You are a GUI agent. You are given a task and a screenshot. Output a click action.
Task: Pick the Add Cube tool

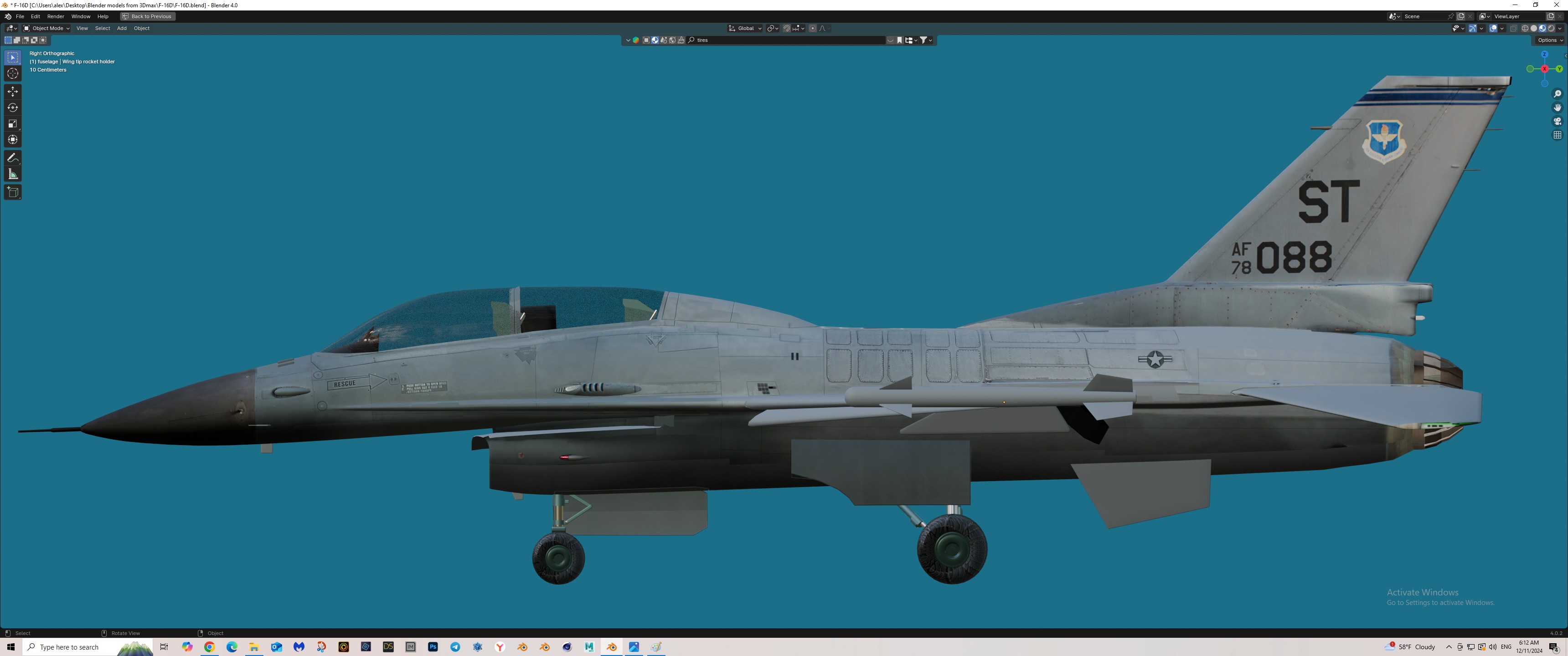(13, 192)
